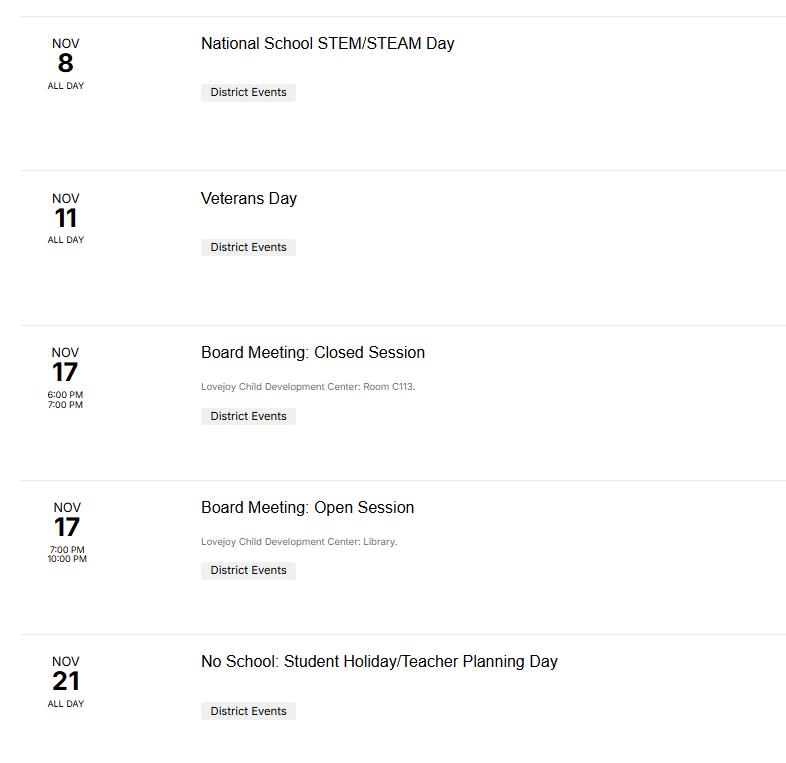Click District Events tag under Closed Session

248,416
